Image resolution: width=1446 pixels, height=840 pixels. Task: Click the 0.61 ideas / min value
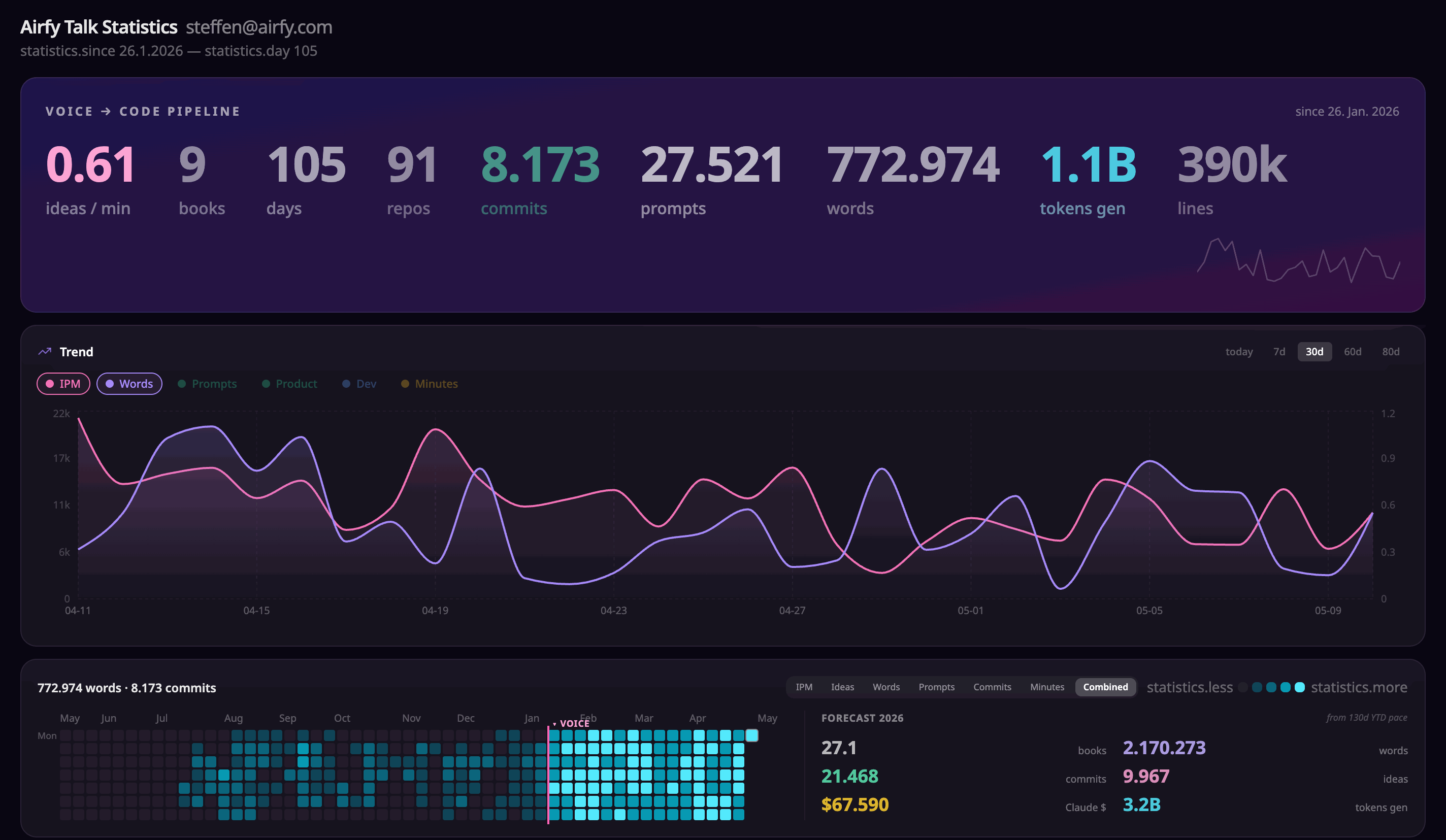click(x=91, y=164)
